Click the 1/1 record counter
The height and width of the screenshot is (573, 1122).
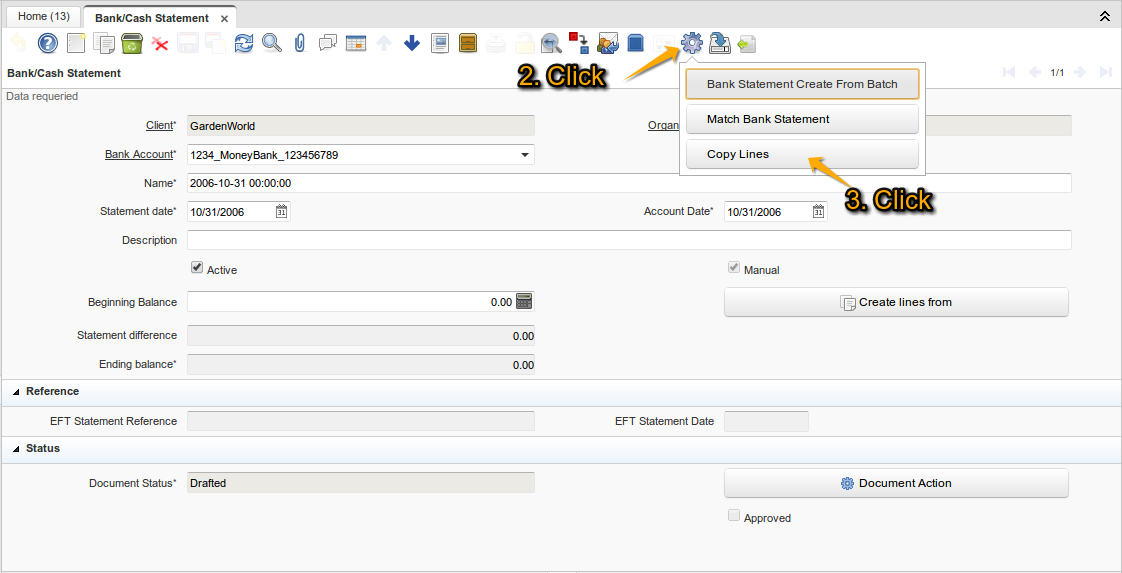(x=1058, y=72)
